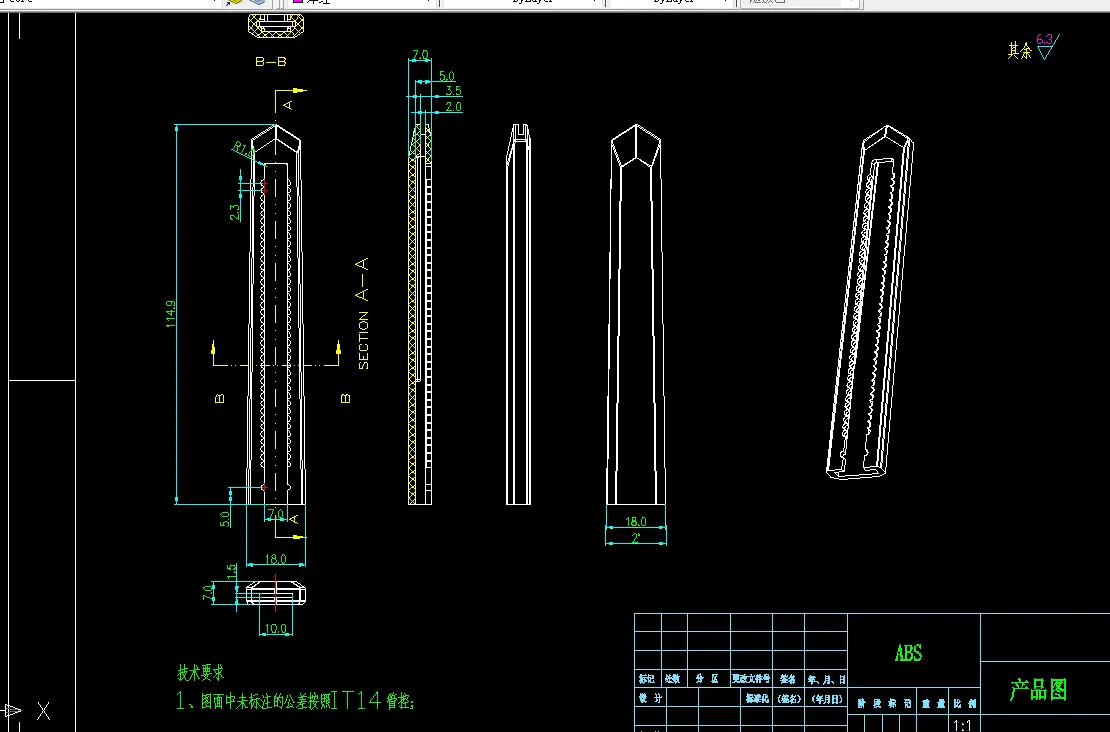Select the B—B section label
Screen dimensions: 1110x732
point(271,62)
